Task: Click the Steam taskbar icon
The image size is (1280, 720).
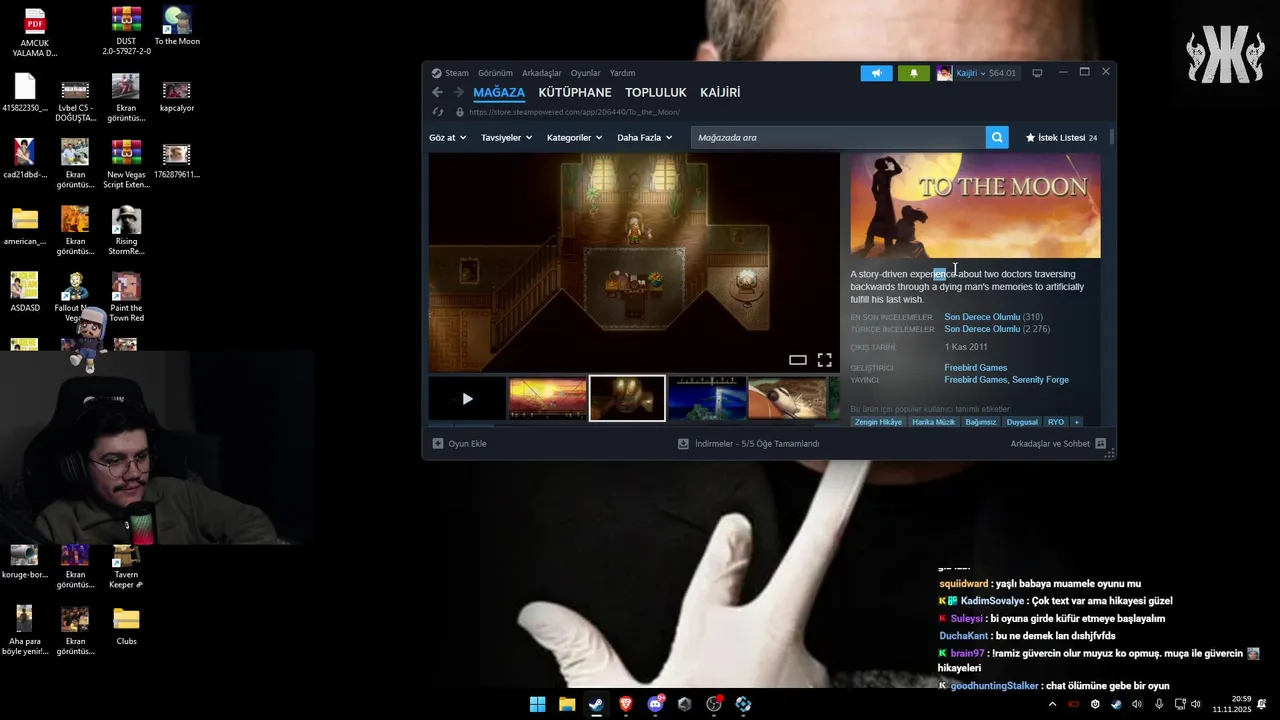Action: (596, 704)
